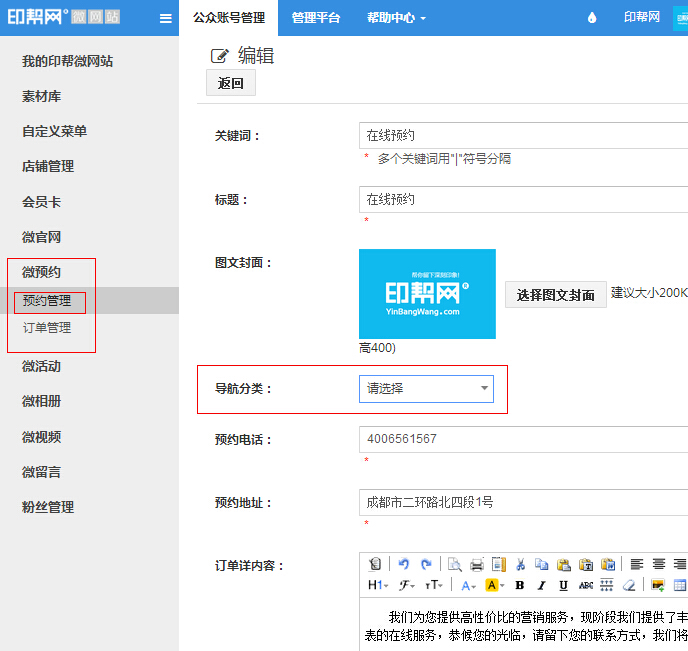Screen dimensions: 688x651
Task: Apply italic formatting in the editor
Action: pyautogui.click(x=541, y=585)
